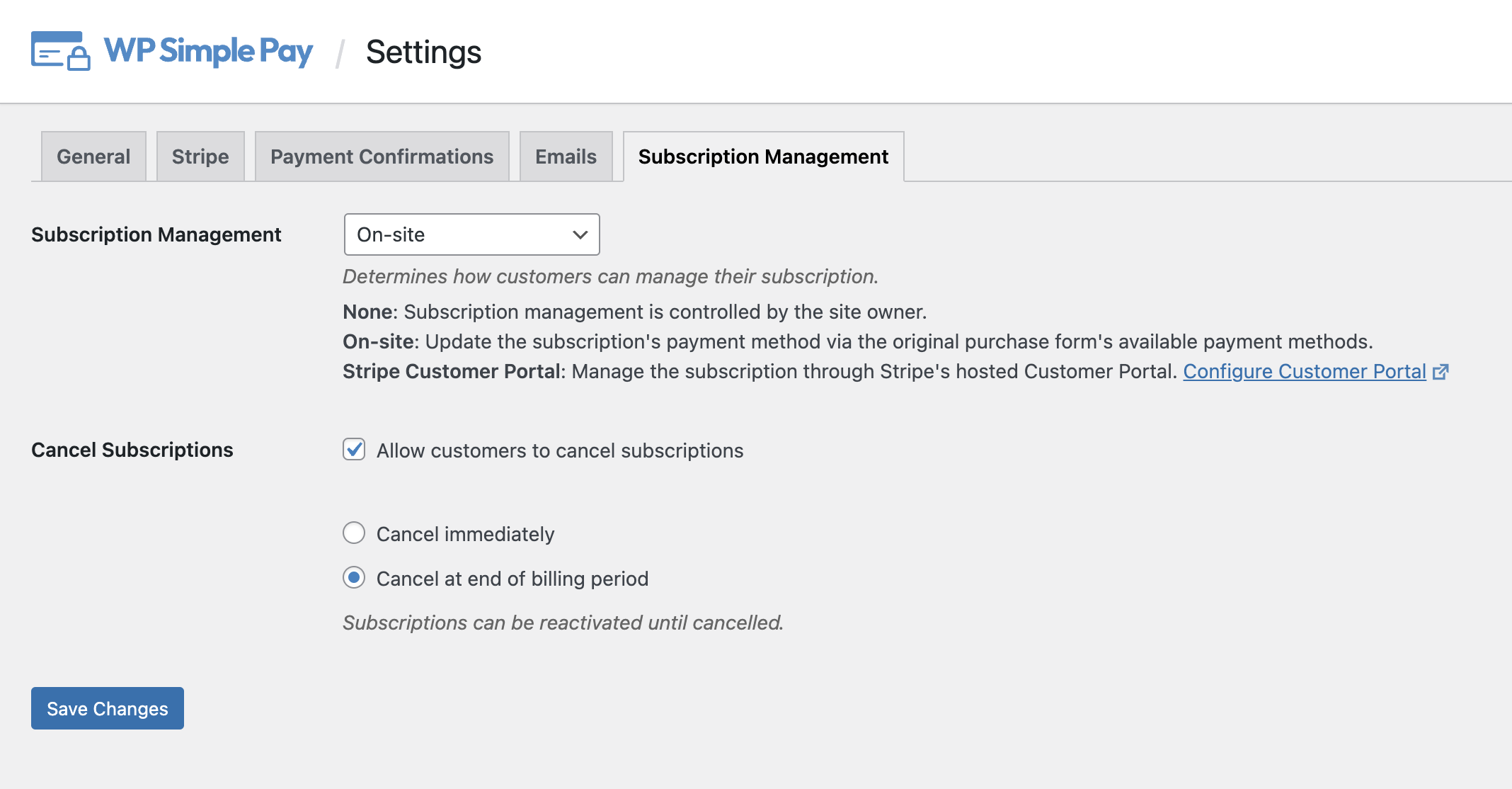Image resolution: width=1512 pixels, height=789 pixels.
Task: Open the Emails tab
Action: pyautogui.click(x=565, y=156)
